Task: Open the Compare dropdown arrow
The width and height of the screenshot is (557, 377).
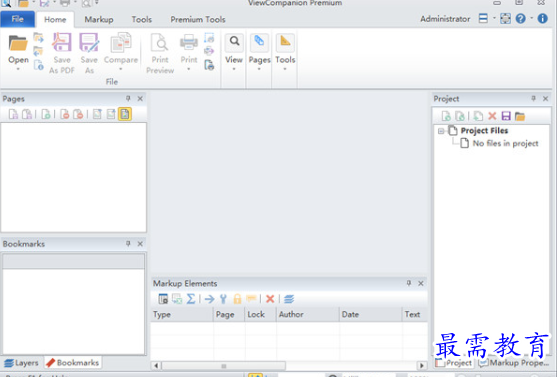Action: [121, 69]
